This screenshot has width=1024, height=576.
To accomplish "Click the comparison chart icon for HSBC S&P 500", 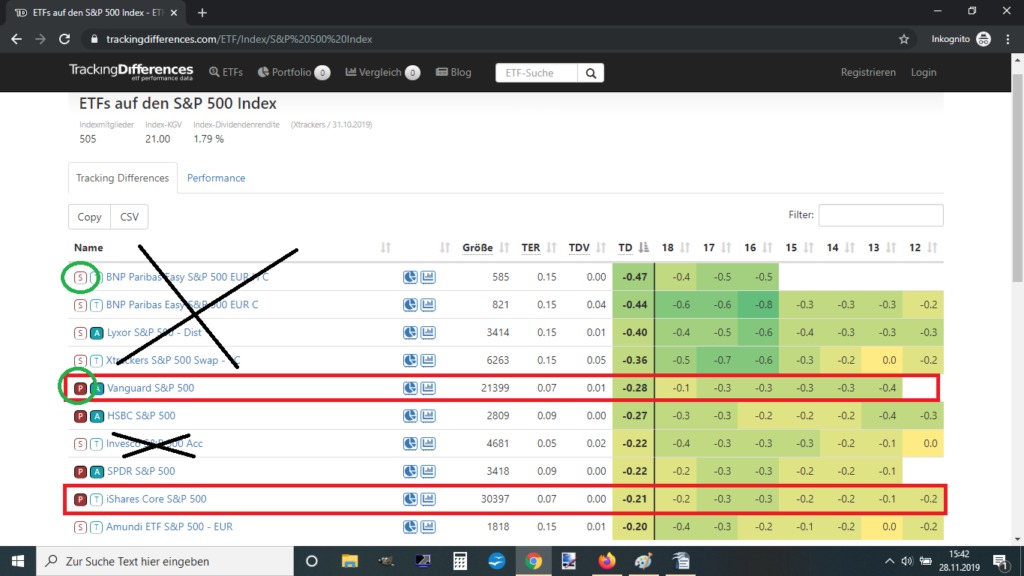I will (x=428, y=415).
